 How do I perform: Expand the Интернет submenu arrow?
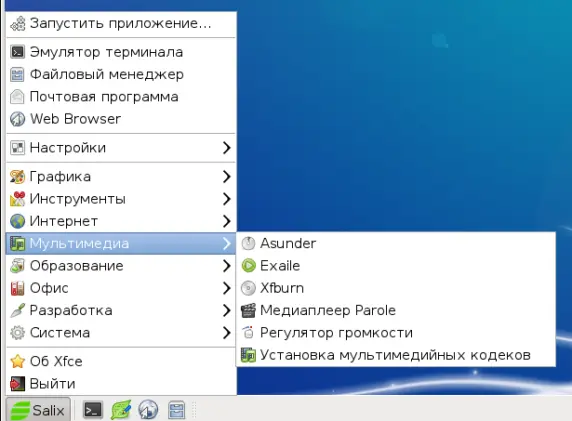pos(227,221)
